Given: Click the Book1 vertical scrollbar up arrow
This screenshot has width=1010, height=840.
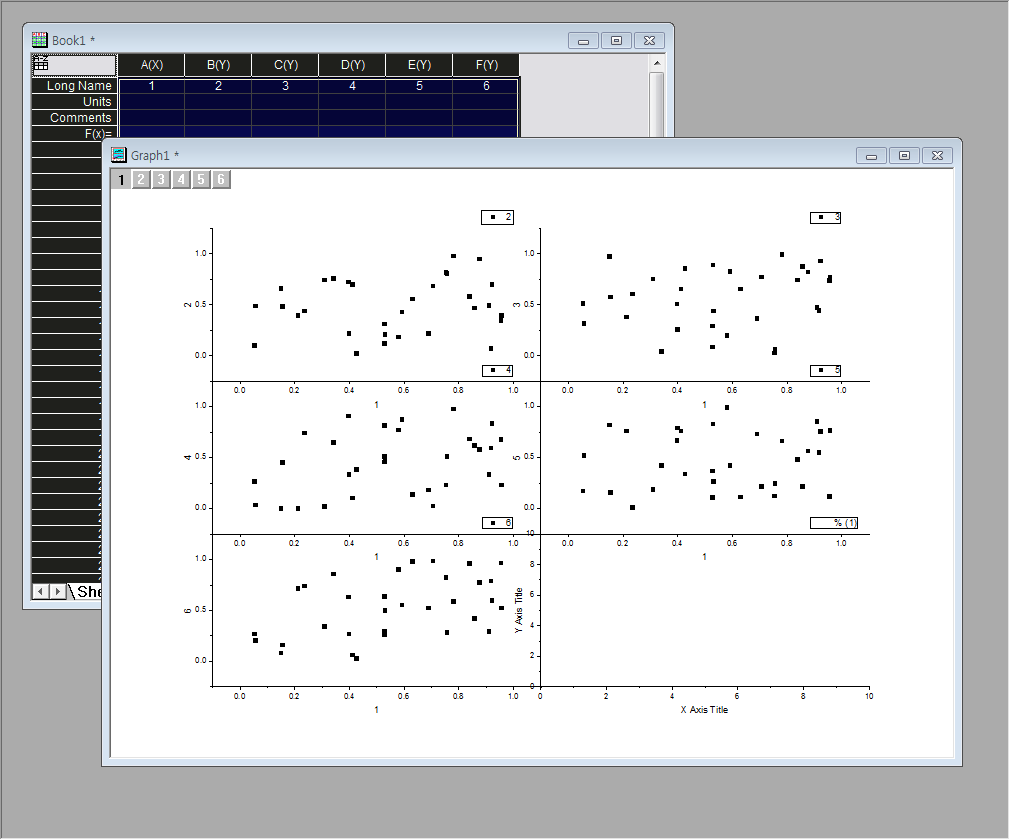Looking at the screenshot, I should point(656,63).
